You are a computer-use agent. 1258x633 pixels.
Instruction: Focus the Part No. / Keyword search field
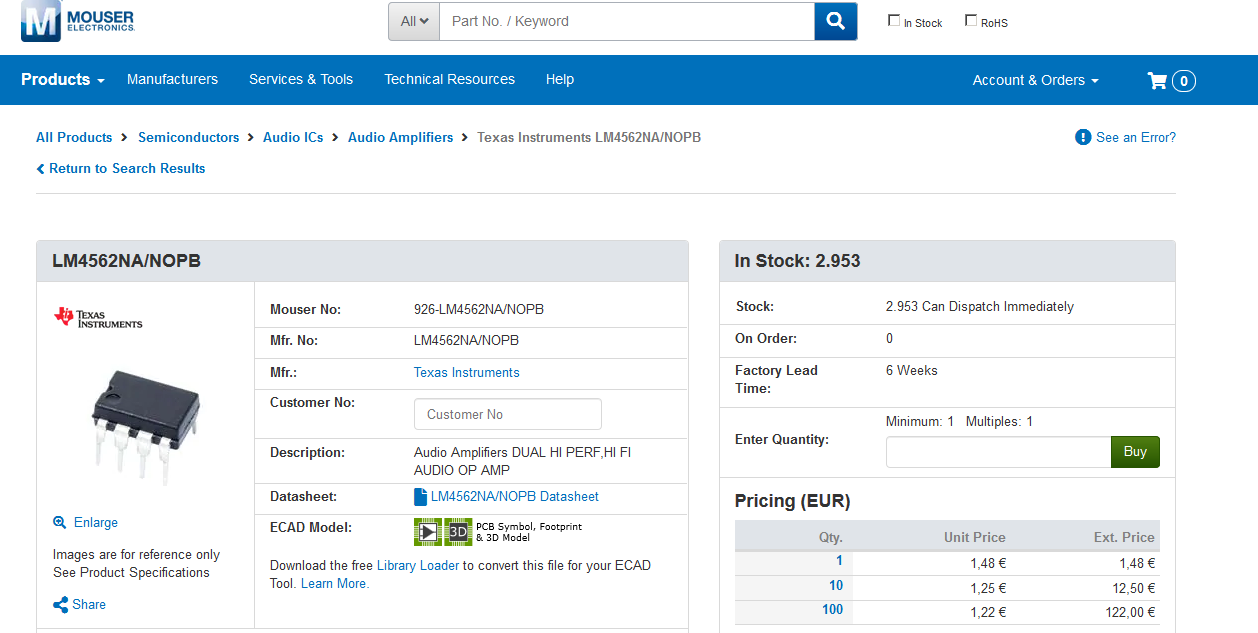click(627, 21)
